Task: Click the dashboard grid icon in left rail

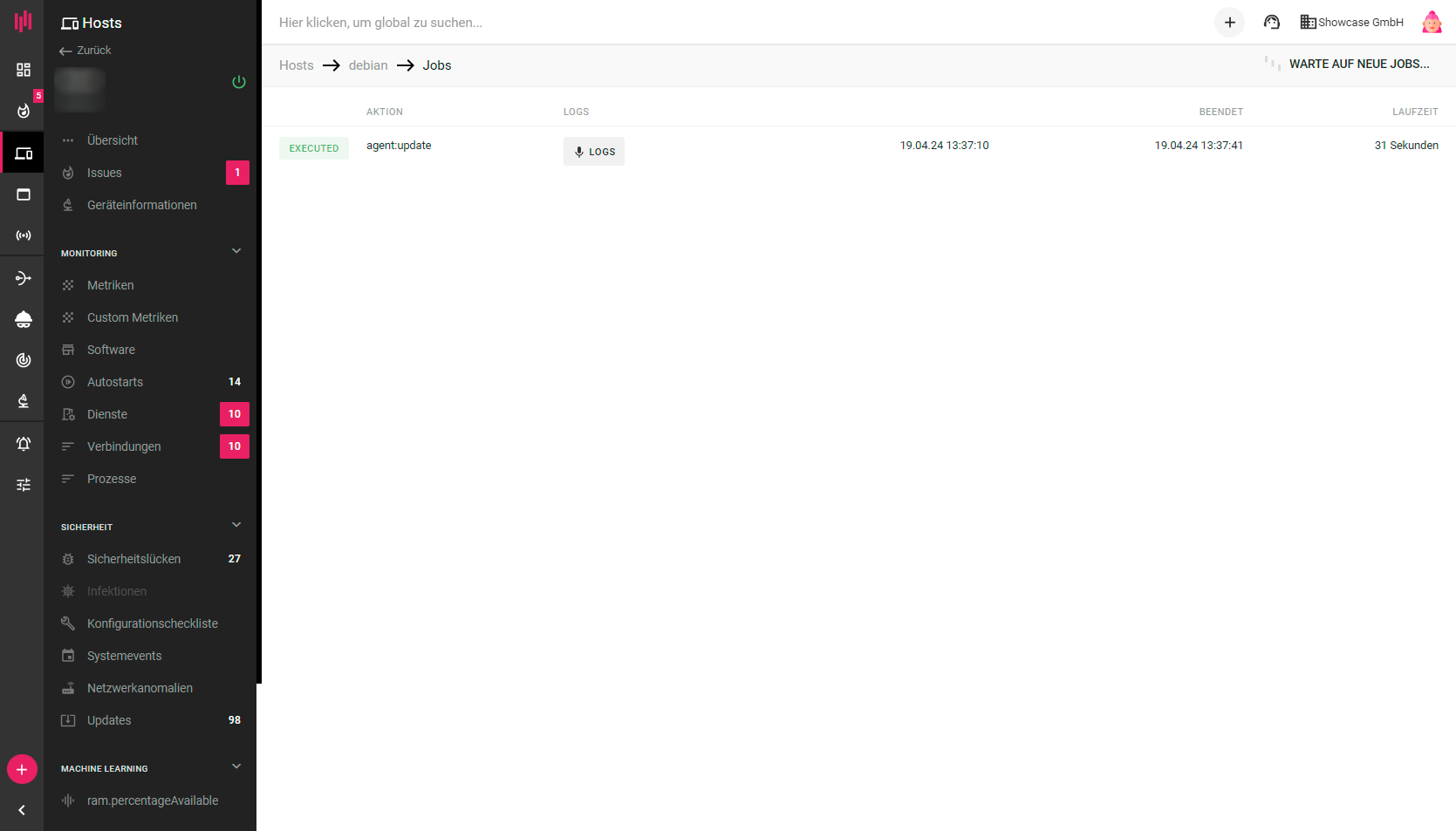Action: [24, 70]
